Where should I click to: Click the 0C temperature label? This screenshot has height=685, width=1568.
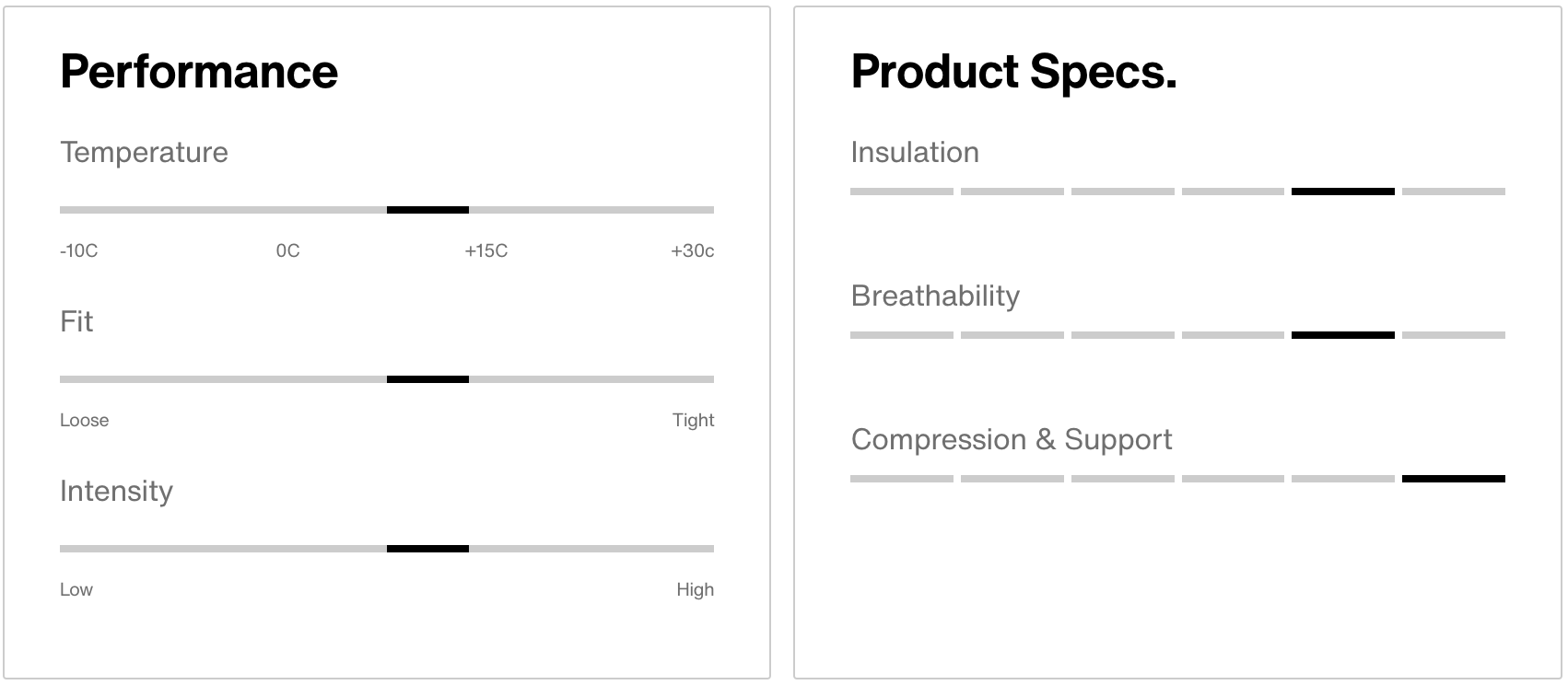point(288,250)
